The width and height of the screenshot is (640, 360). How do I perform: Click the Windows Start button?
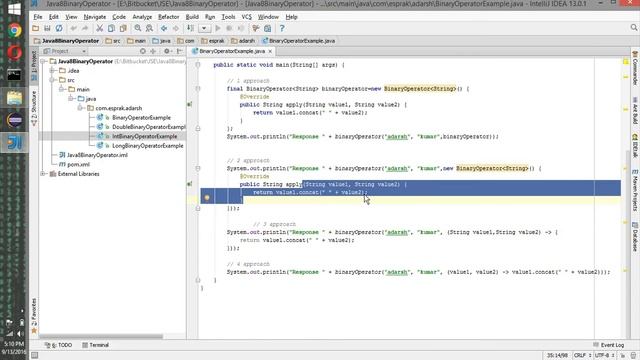click(x=14, y=9)
